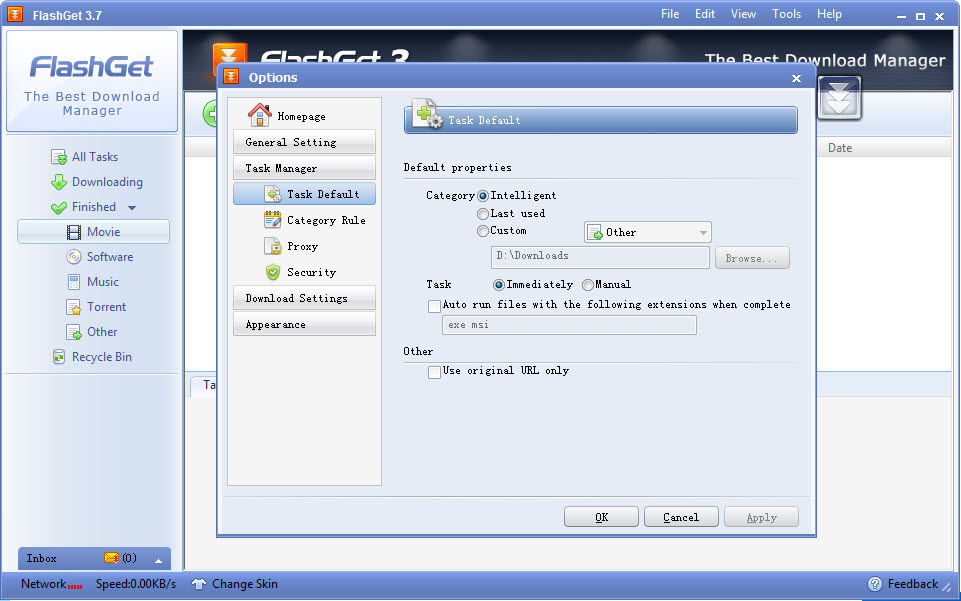Click the Movie film strip icon
The image size is (961, 601).
[74, 232]
